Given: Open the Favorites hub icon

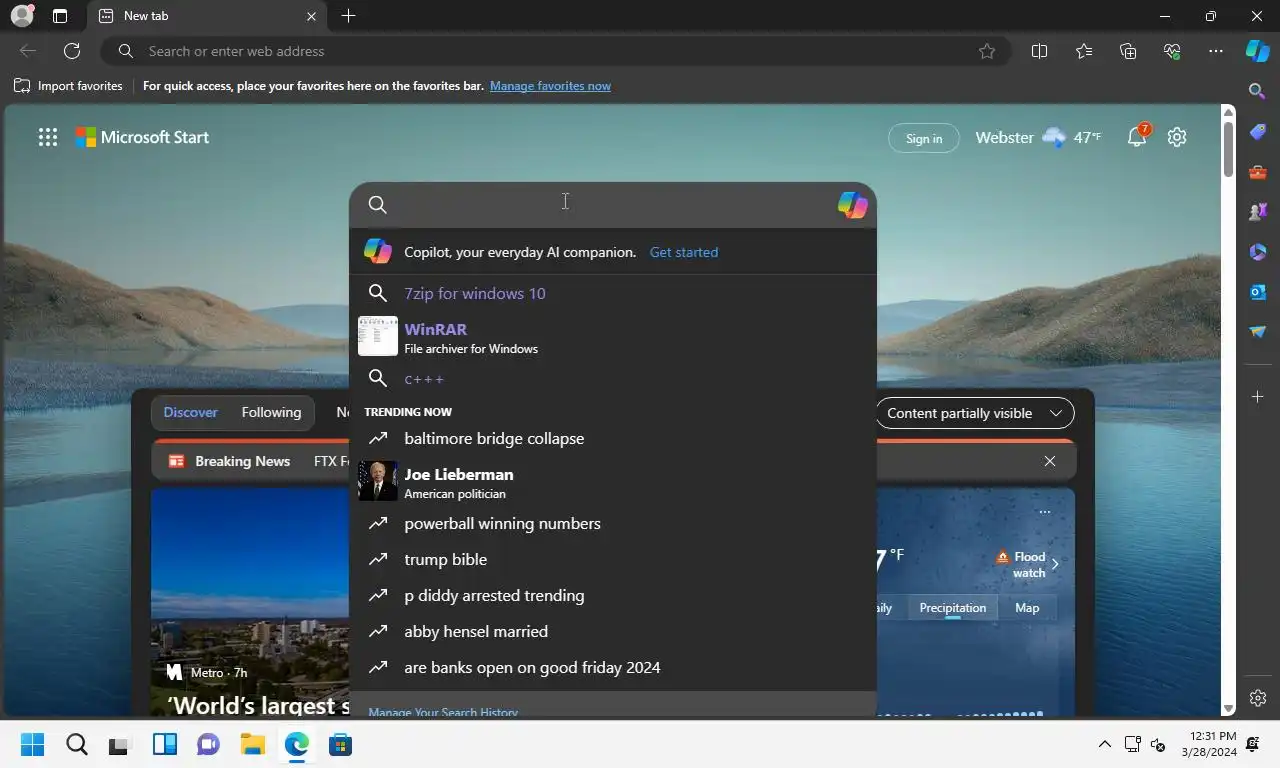Looking at the screenshot, I should click(x=1084, y=51).
